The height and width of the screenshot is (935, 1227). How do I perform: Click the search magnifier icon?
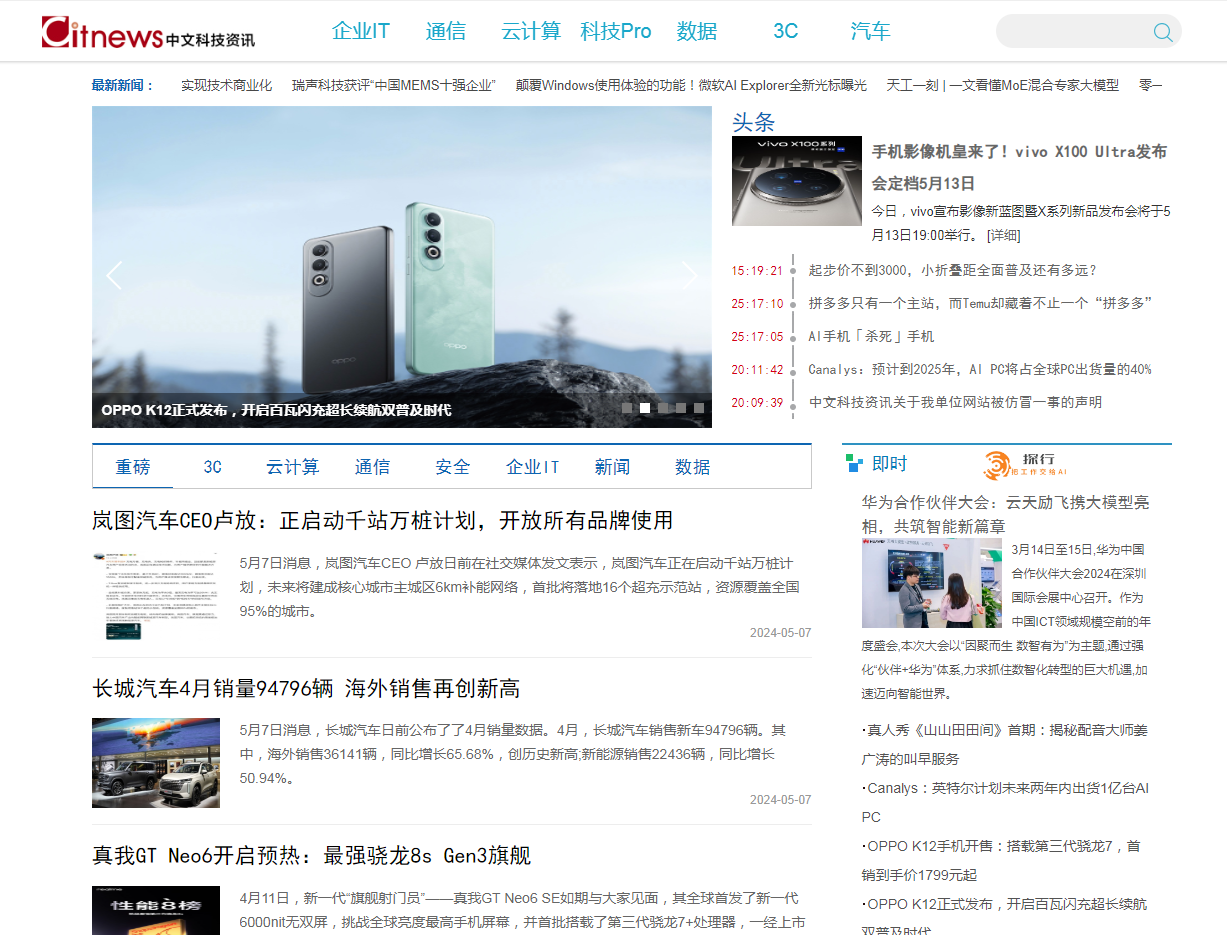tap(1163, 32)
